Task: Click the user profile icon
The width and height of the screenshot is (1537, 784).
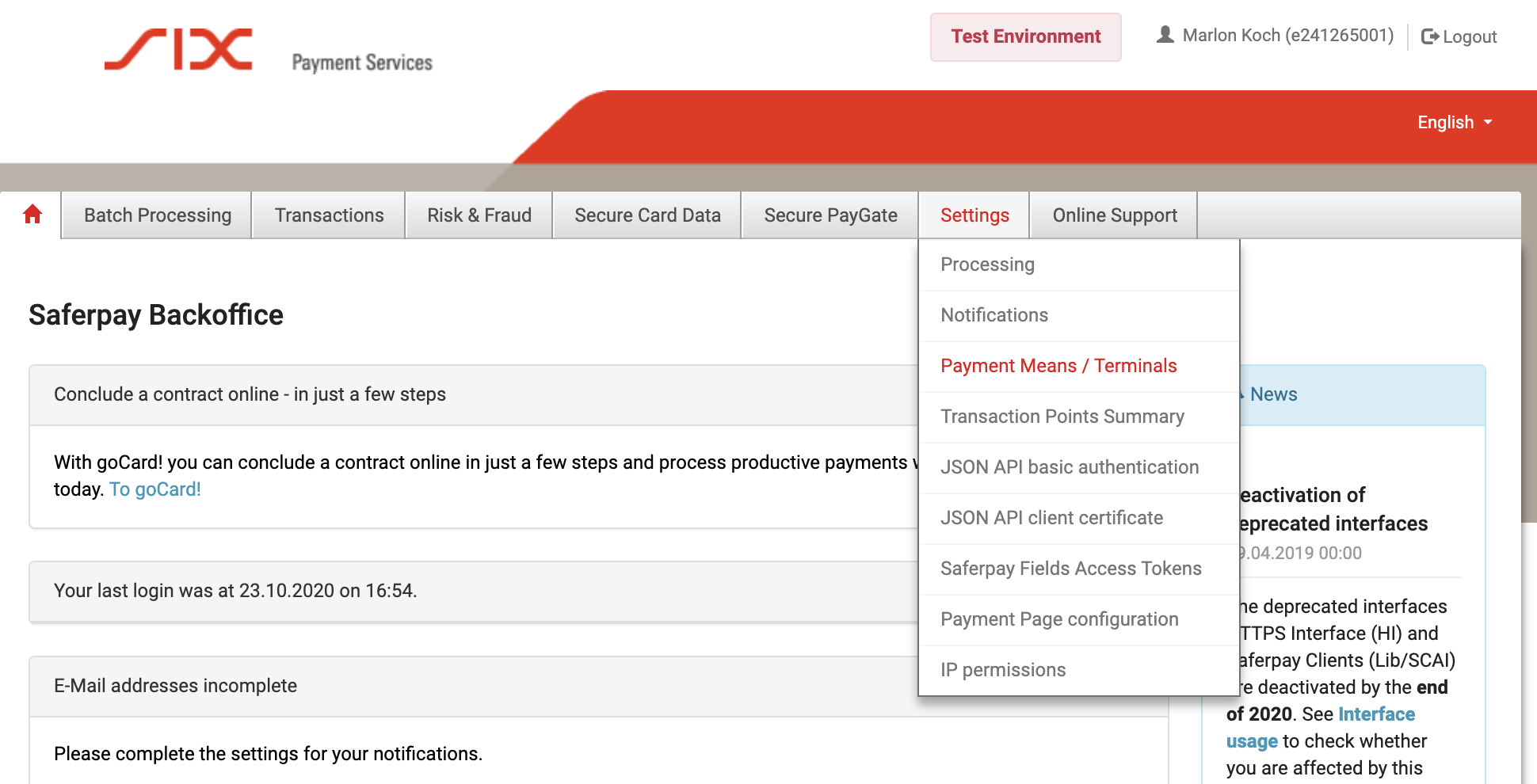Action: coord(1165,35)
